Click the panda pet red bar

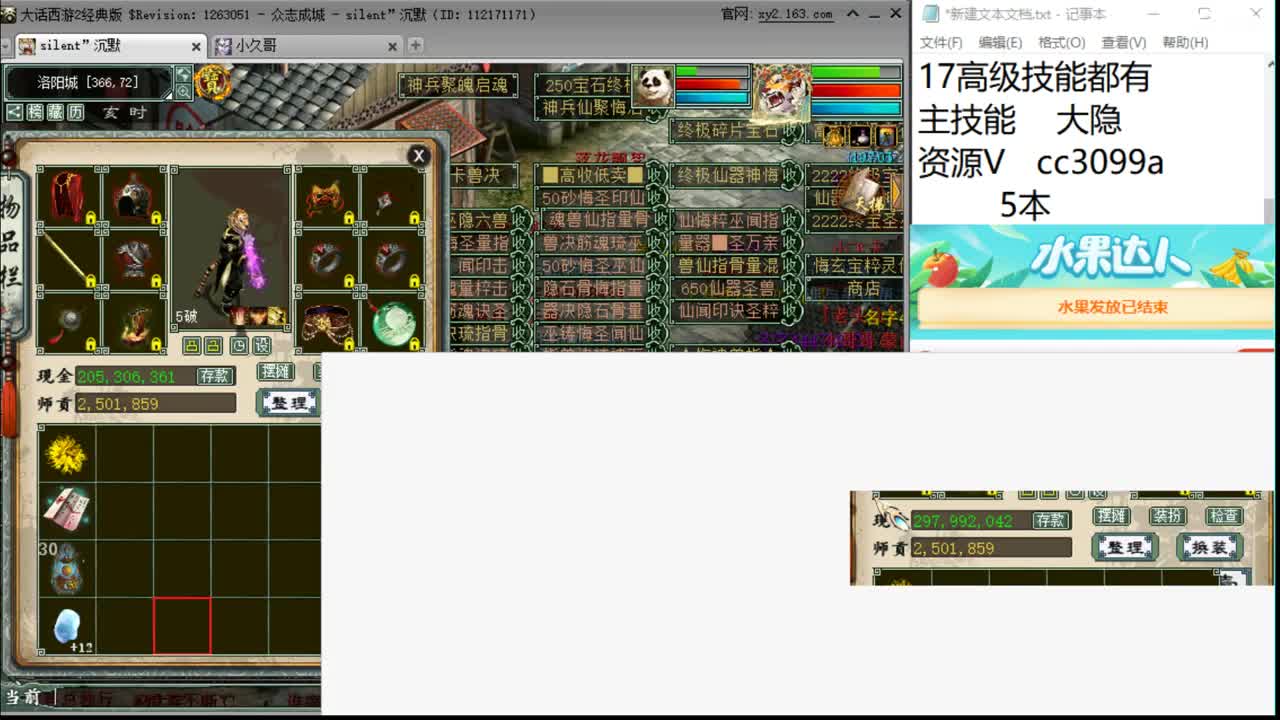pyautogui.click(x=712, y=85)
